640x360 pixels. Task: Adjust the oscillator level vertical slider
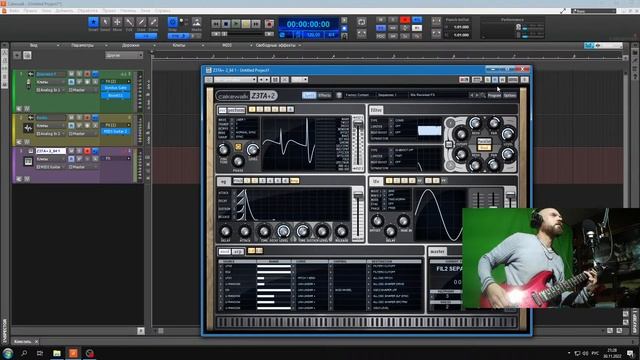[358, 144]
